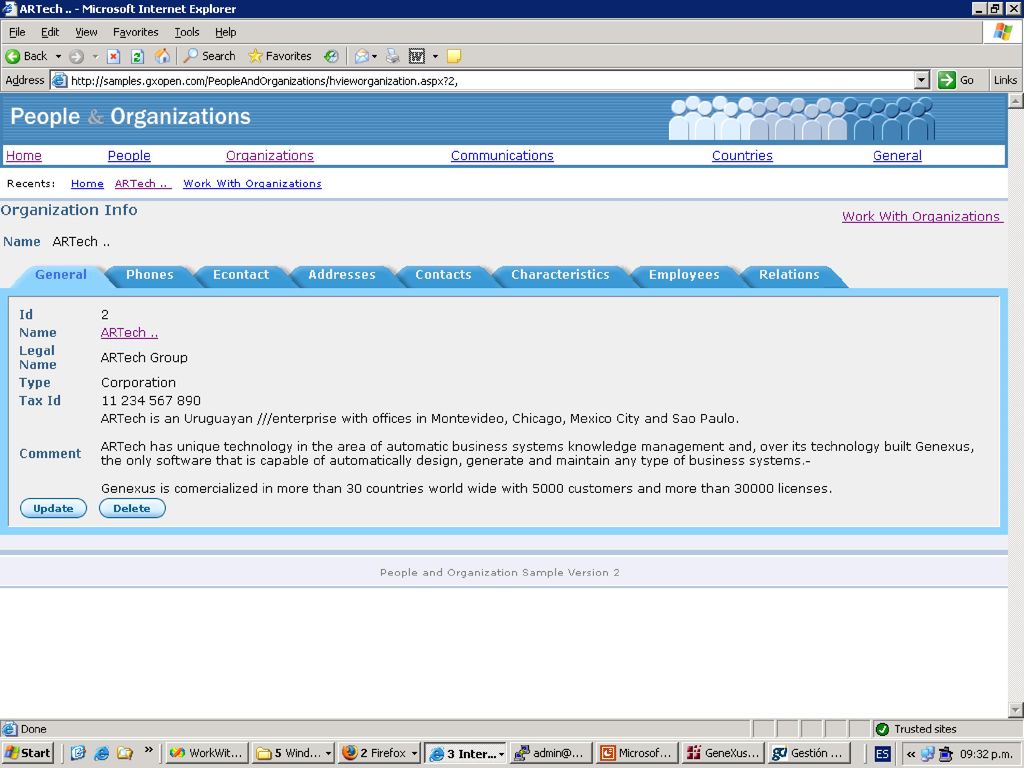Click the Trusted sites status bar entry
Screen dimensions: 1024x768
coord(916,729)
